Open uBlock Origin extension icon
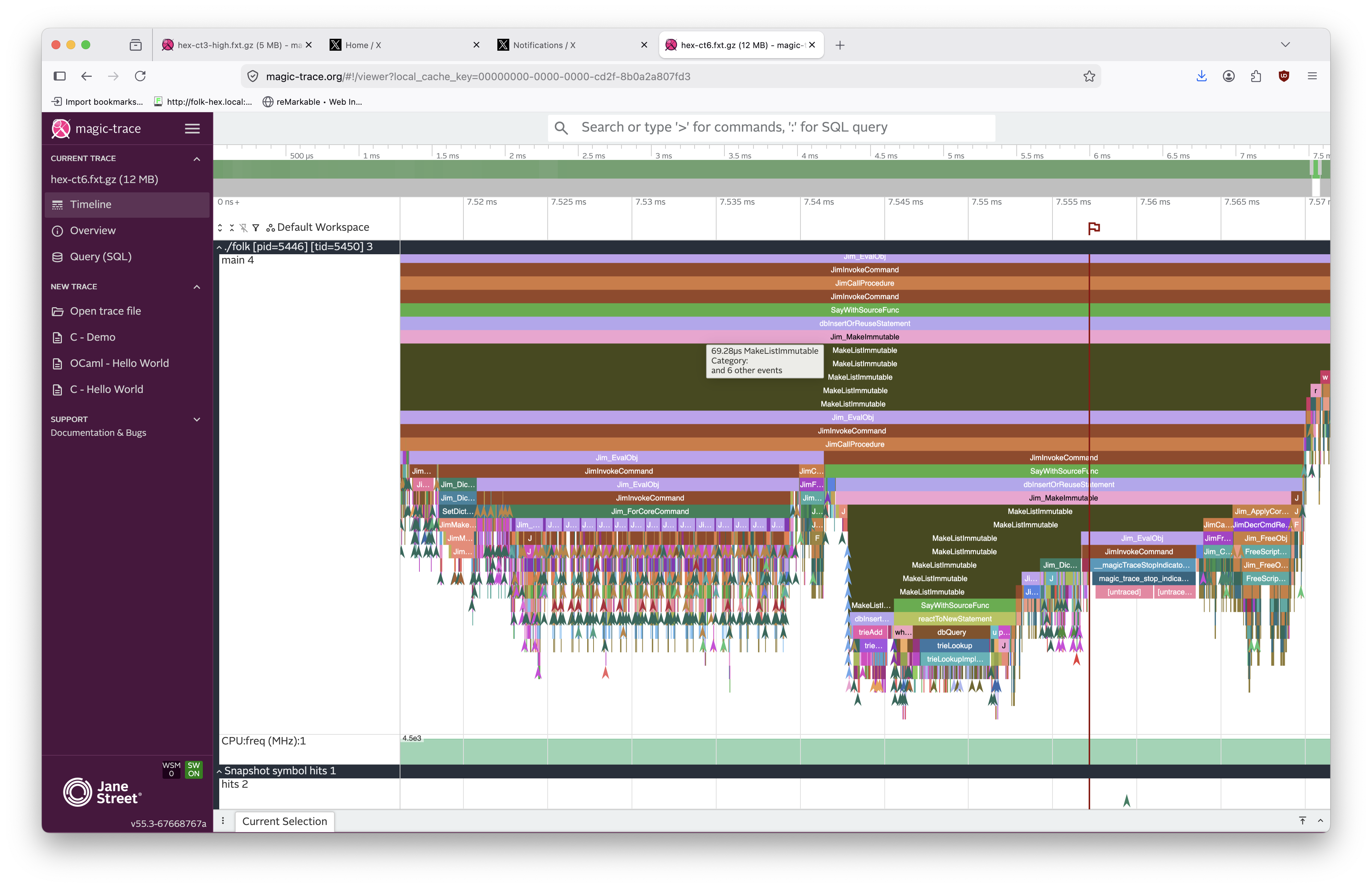The image size is (1372, 888). tap(1284, 76)
